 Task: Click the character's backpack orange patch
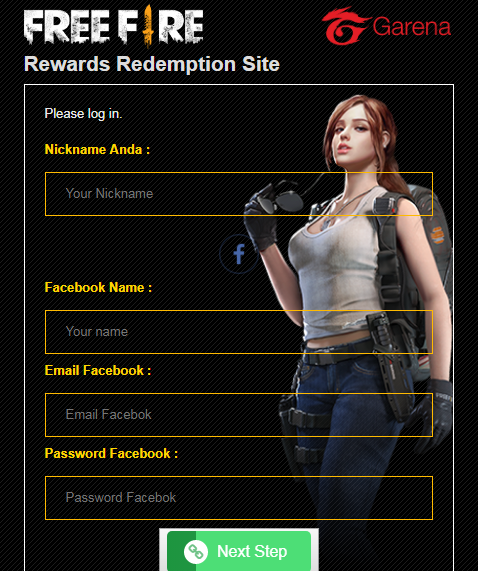[437, 235]
